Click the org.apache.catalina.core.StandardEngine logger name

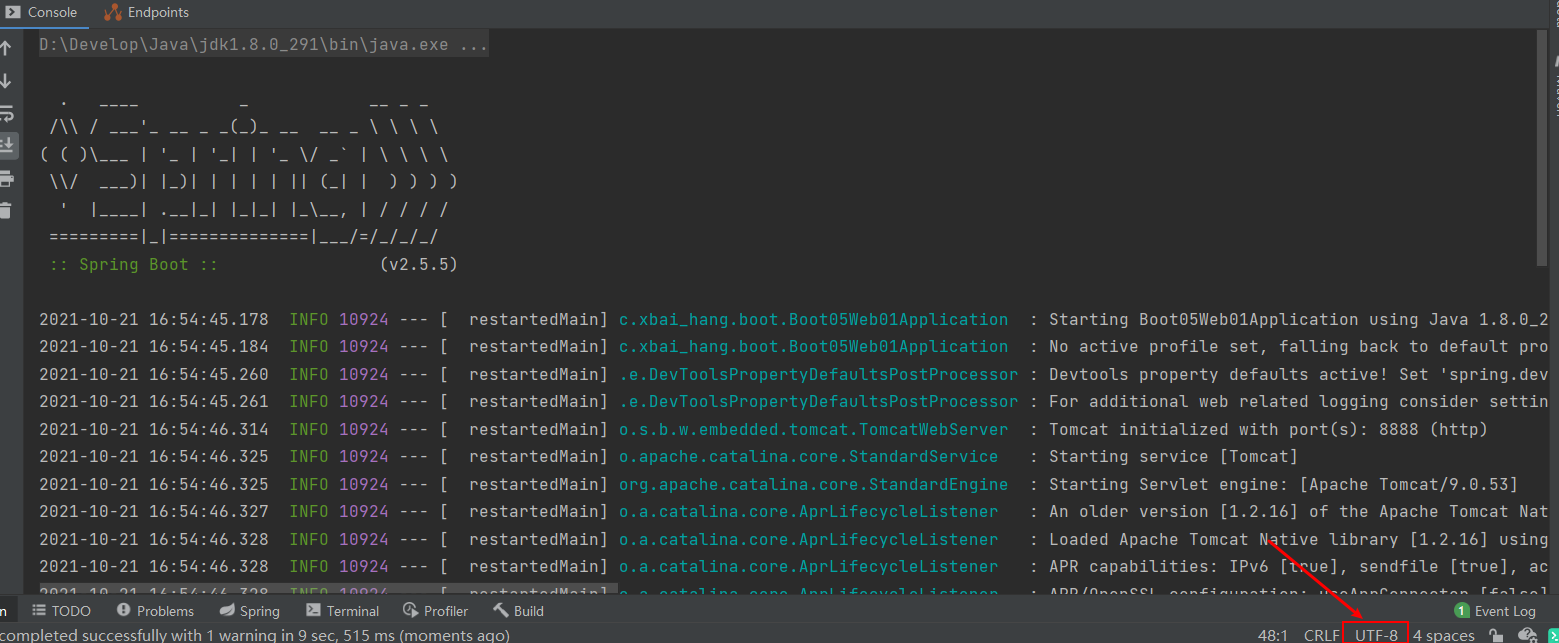[x=813, y=485]
